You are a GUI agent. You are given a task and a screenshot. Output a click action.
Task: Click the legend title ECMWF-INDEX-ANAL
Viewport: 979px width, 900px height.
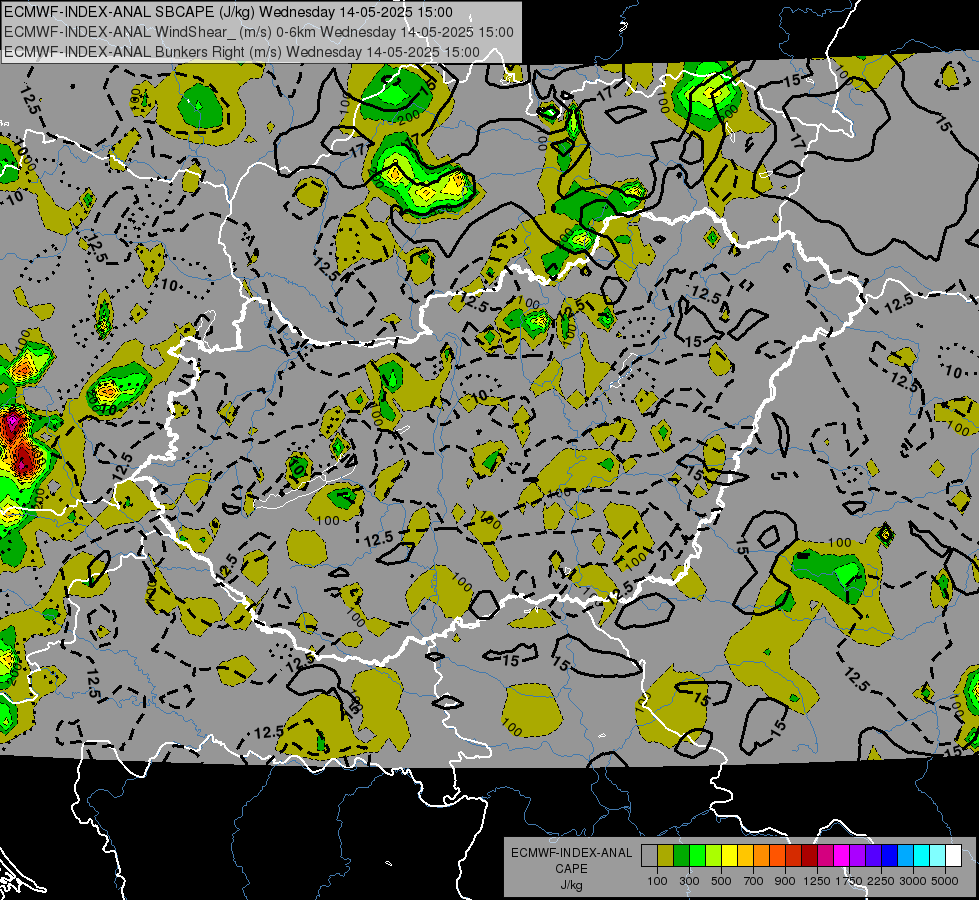571,853
